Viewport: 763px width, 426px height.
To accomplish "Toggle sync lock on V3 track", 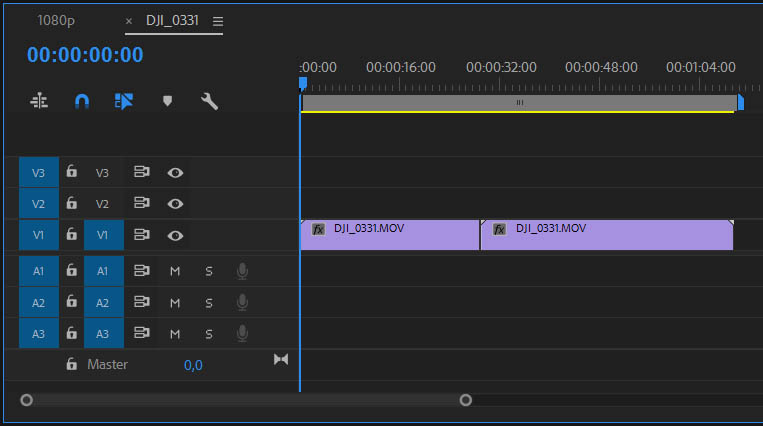I will click(x=142, y=173).
